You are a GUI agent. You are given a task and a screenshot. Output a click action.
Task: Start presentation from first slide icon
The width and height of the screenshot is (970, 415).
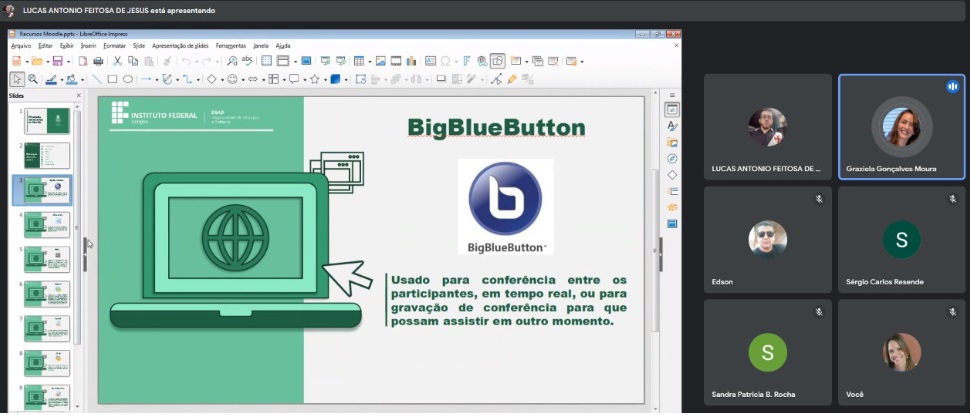(x=325, y=61)
